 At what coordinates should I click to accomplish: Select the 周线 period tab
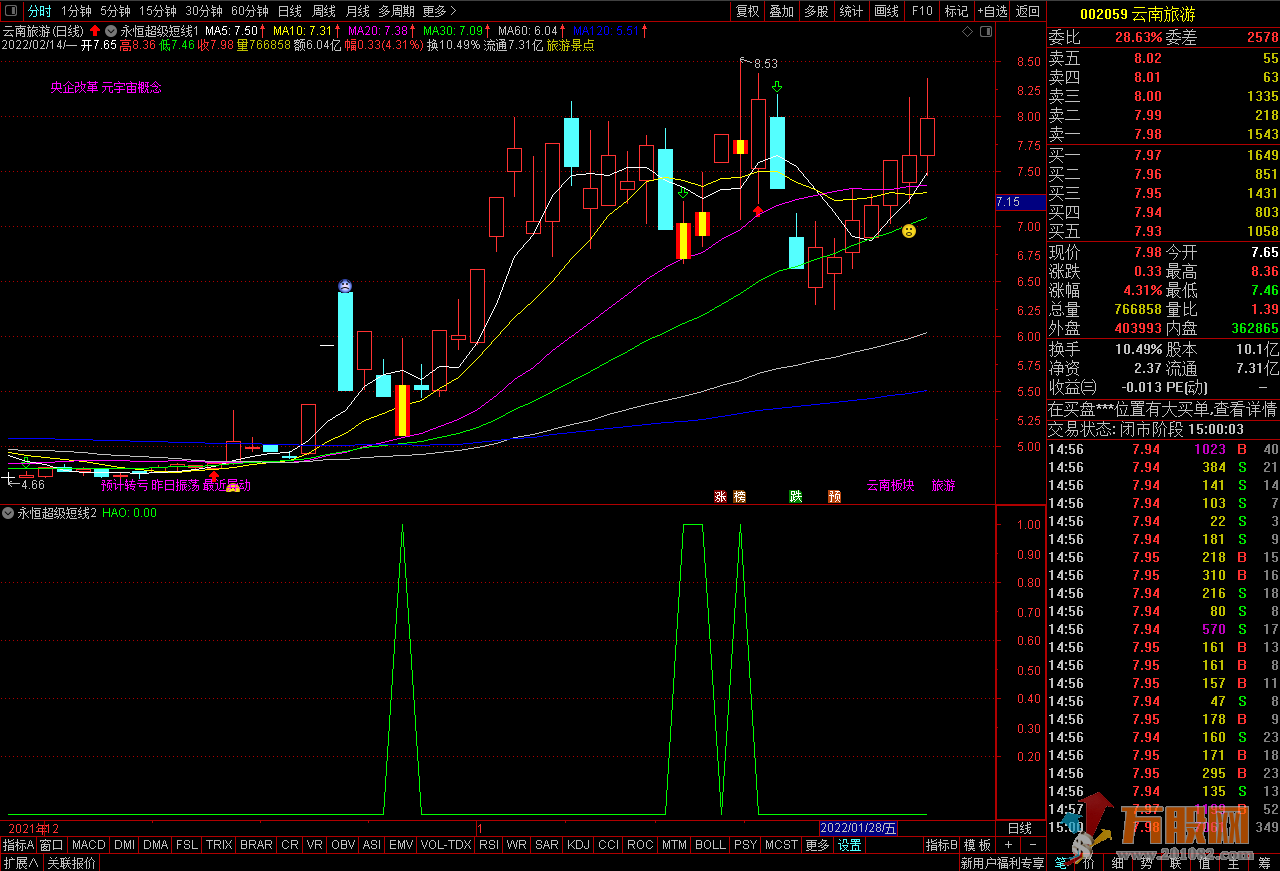click(x=324, y=11)
